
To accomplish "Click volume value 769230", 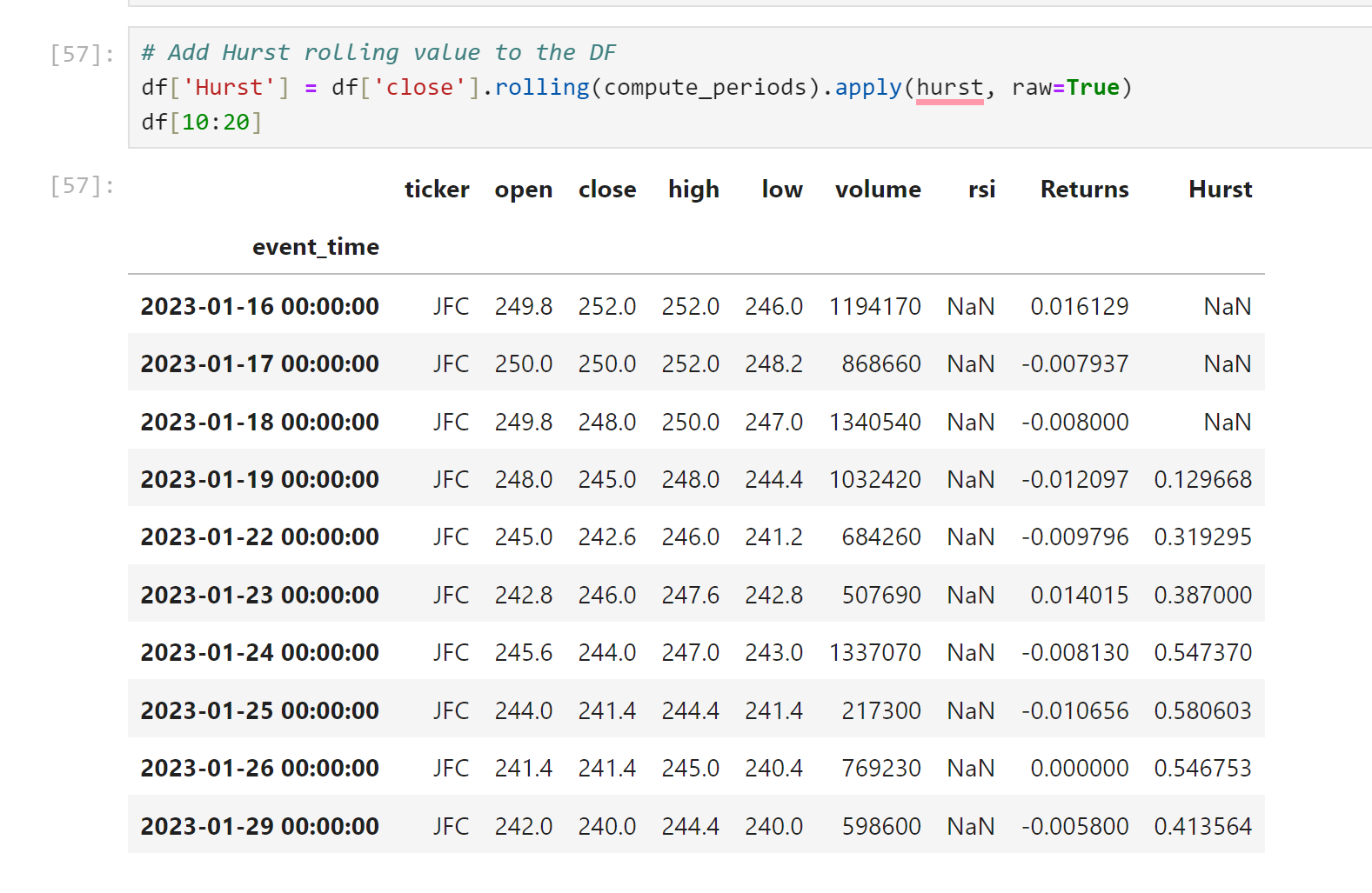I will coord(881,768).
